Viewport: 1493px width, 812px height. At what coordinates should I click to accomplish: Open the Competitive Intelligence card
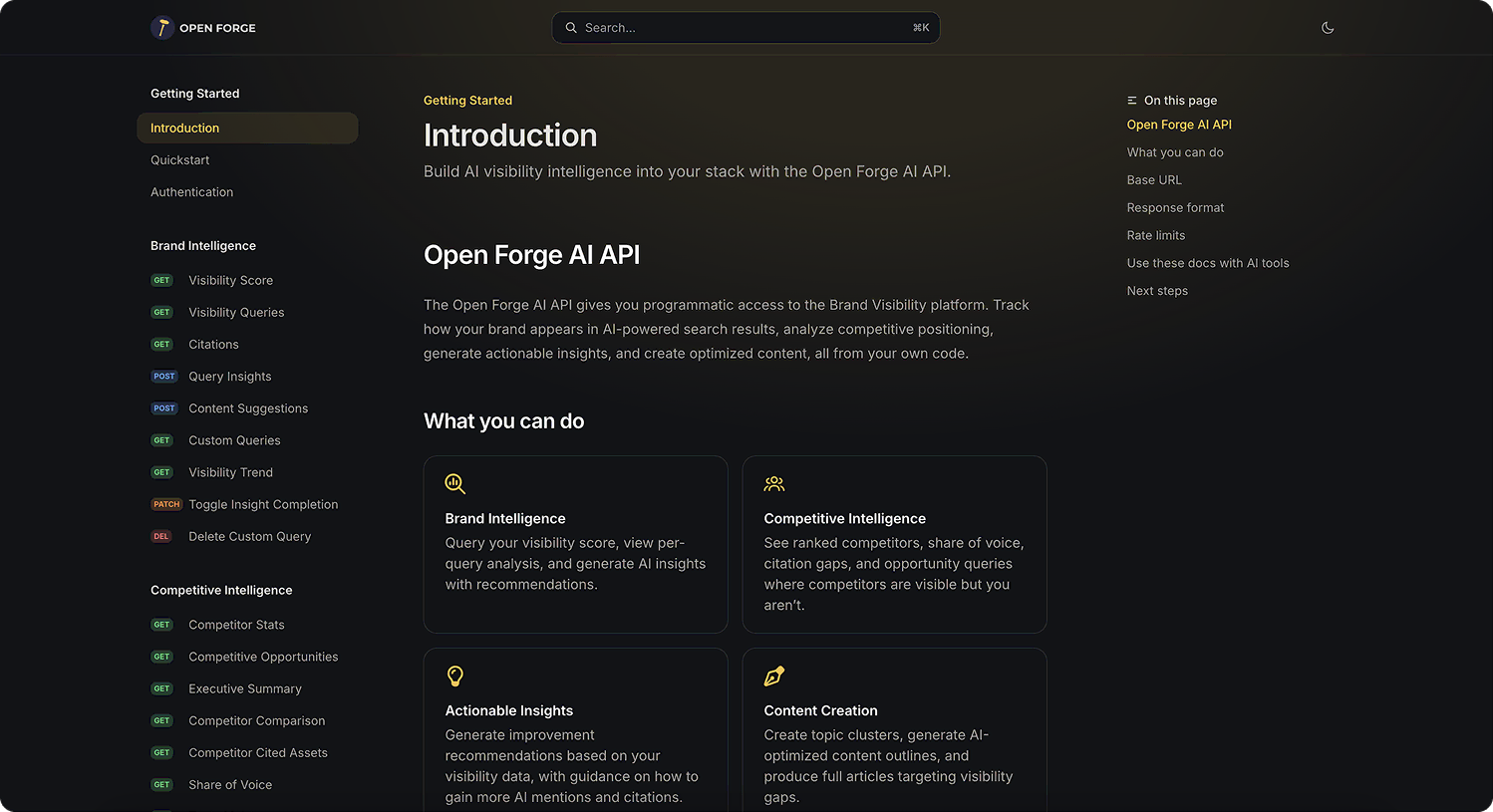[894, 545]
